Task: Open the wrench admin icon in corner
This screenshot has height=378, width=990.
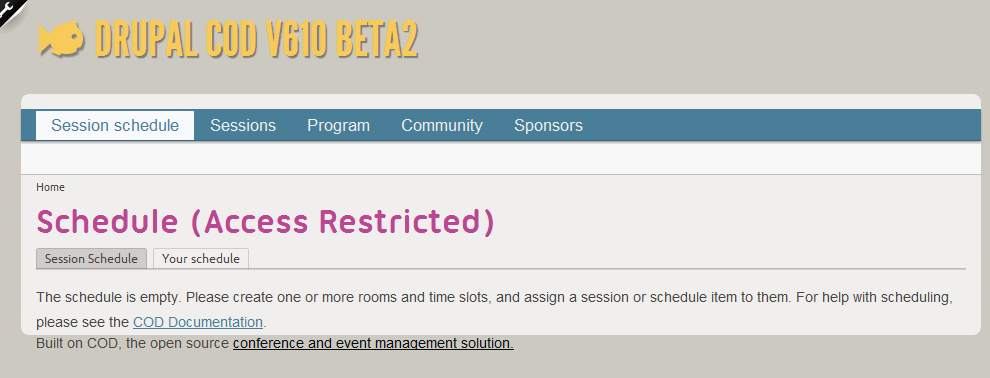Action: point(11,9)
